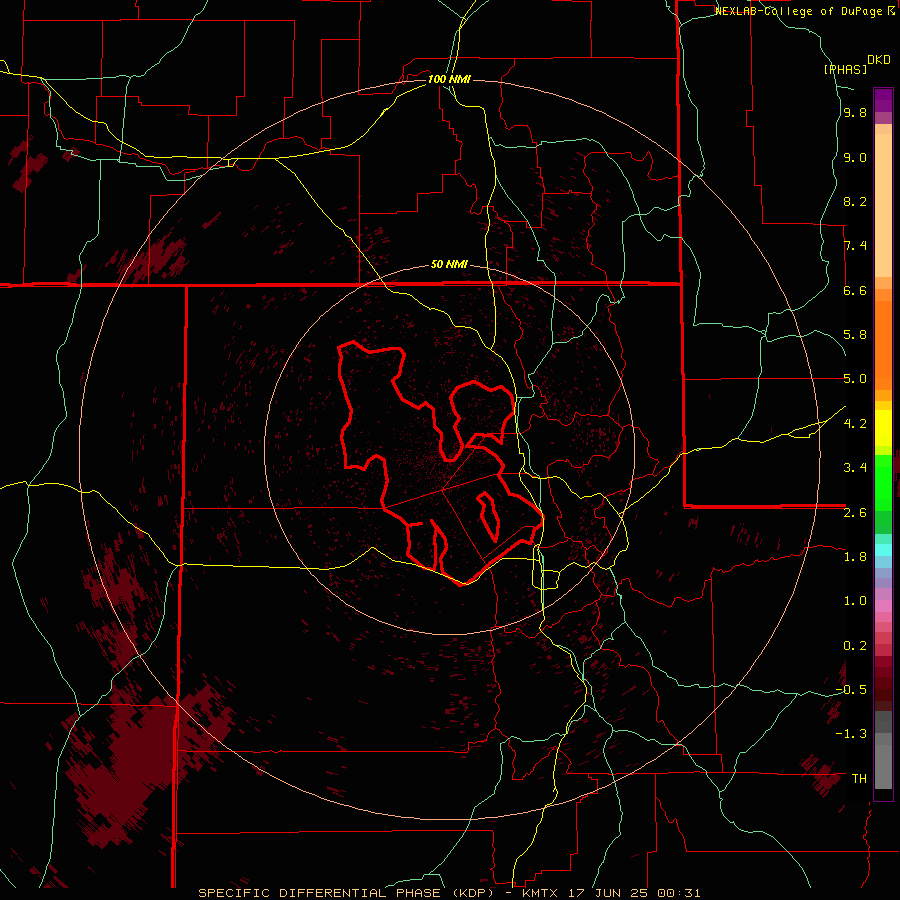Image resolution: width=900 pixels, height=900 pixels.
Task: Pick the cyan segment of the color scale
Action: [x=883, y=549]
